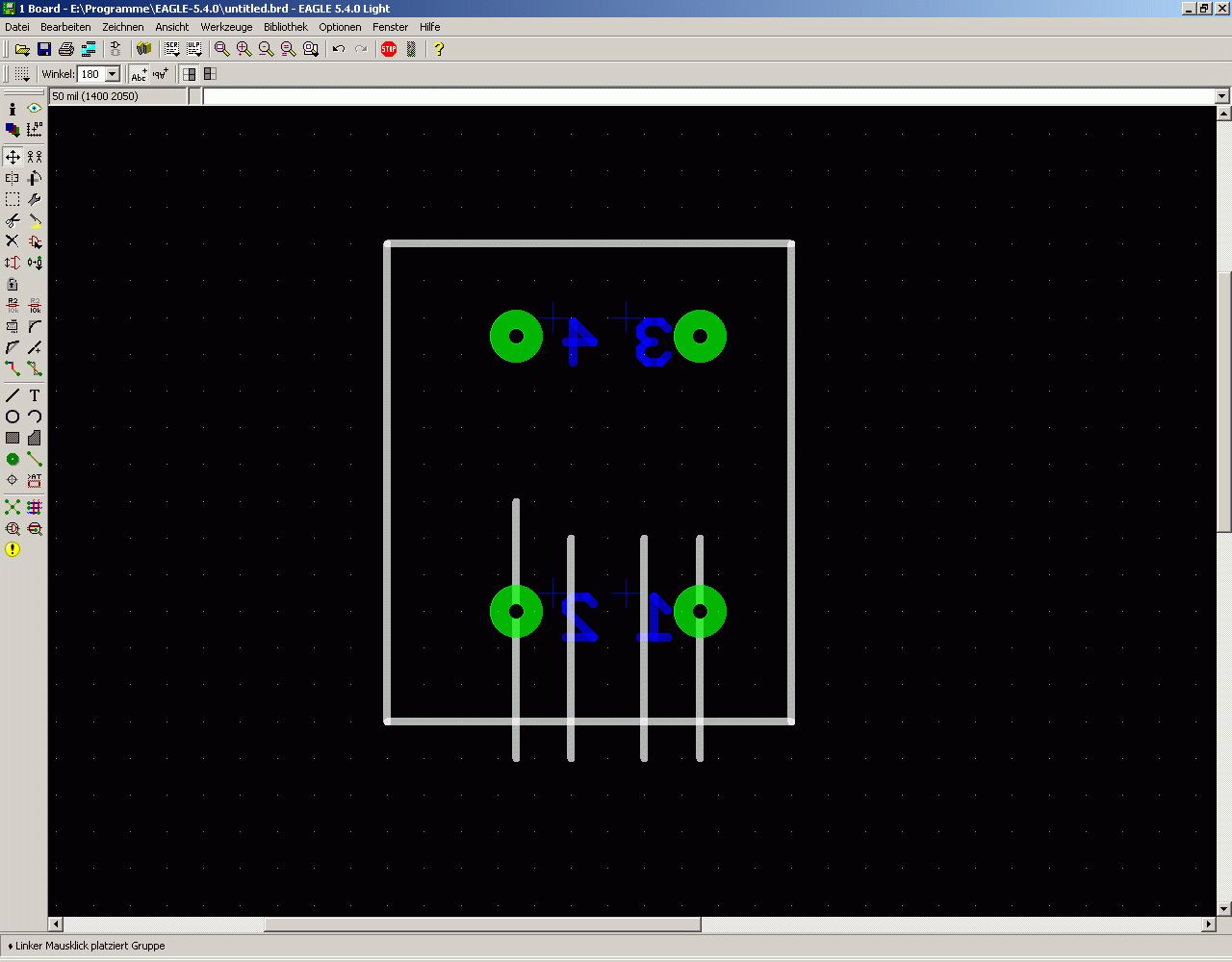
Task: Select the Ripup tool
Action: click(x=35, y=368)
